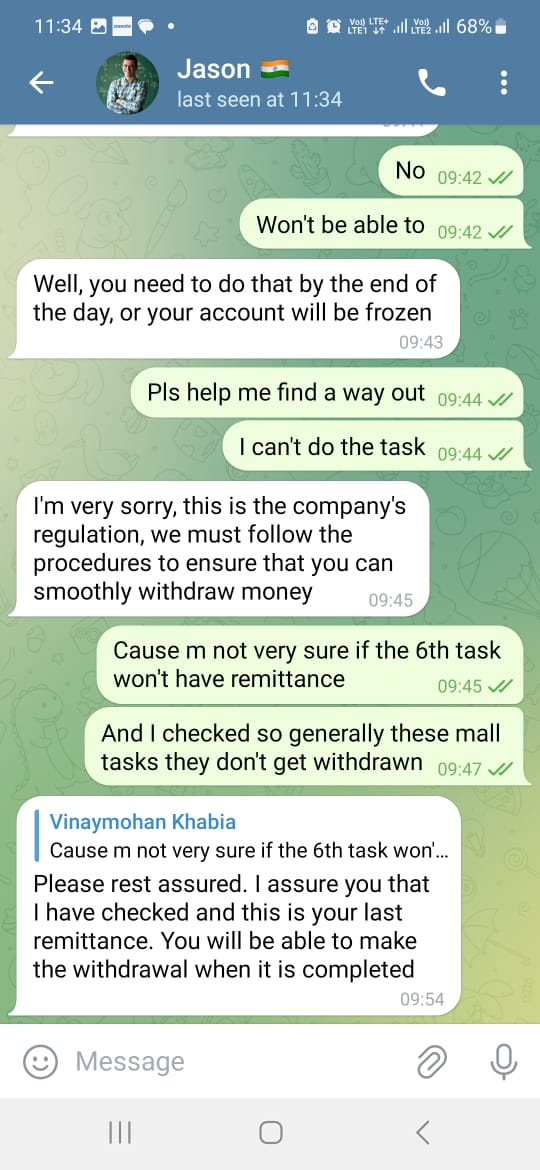540x1170 pixels.
Task: Tap the "Won't be able to" message
Action: coord(381,225)
